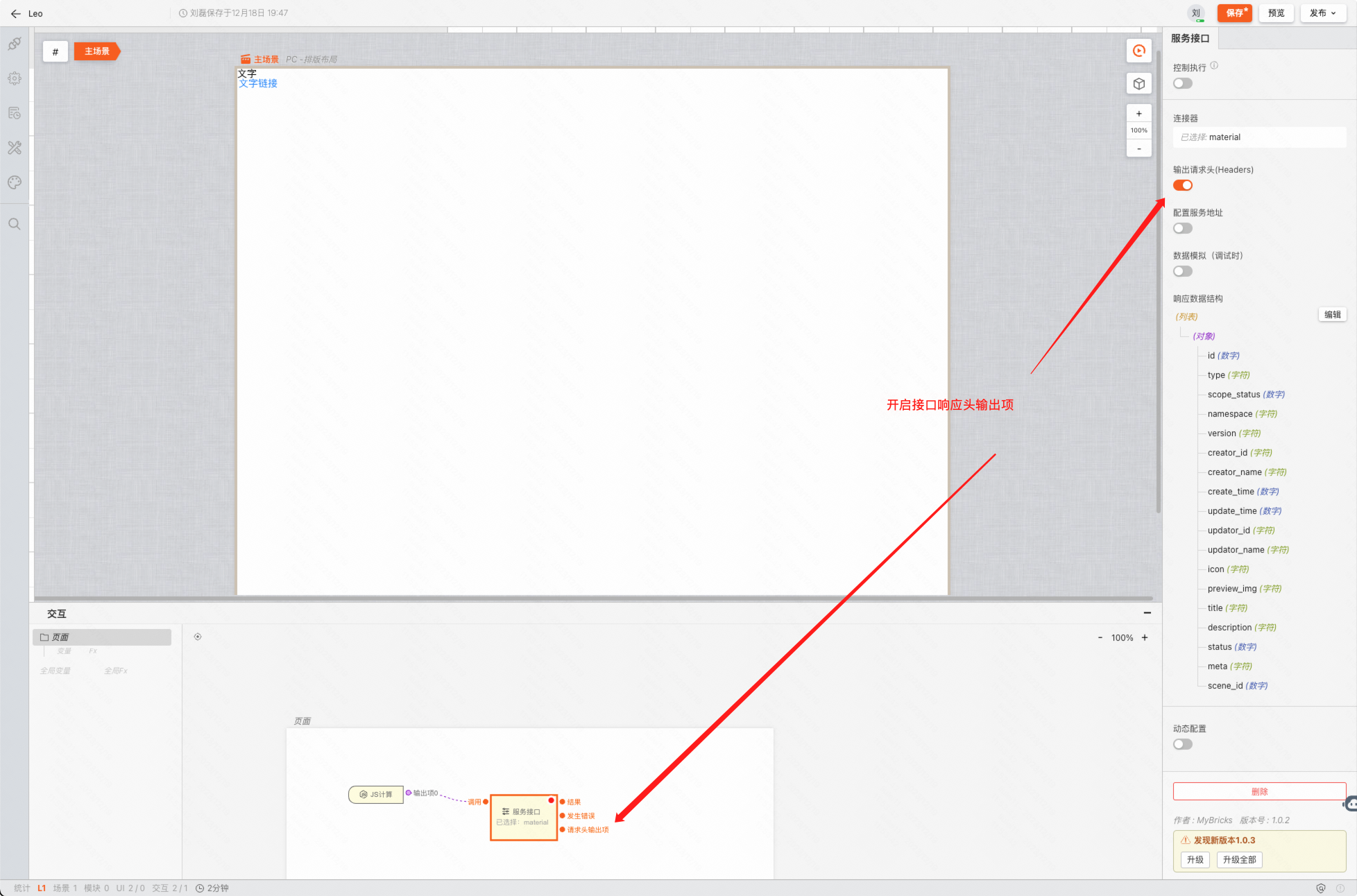Toggle the 数据模拟 debugging switch

(x=1183, y=271)
